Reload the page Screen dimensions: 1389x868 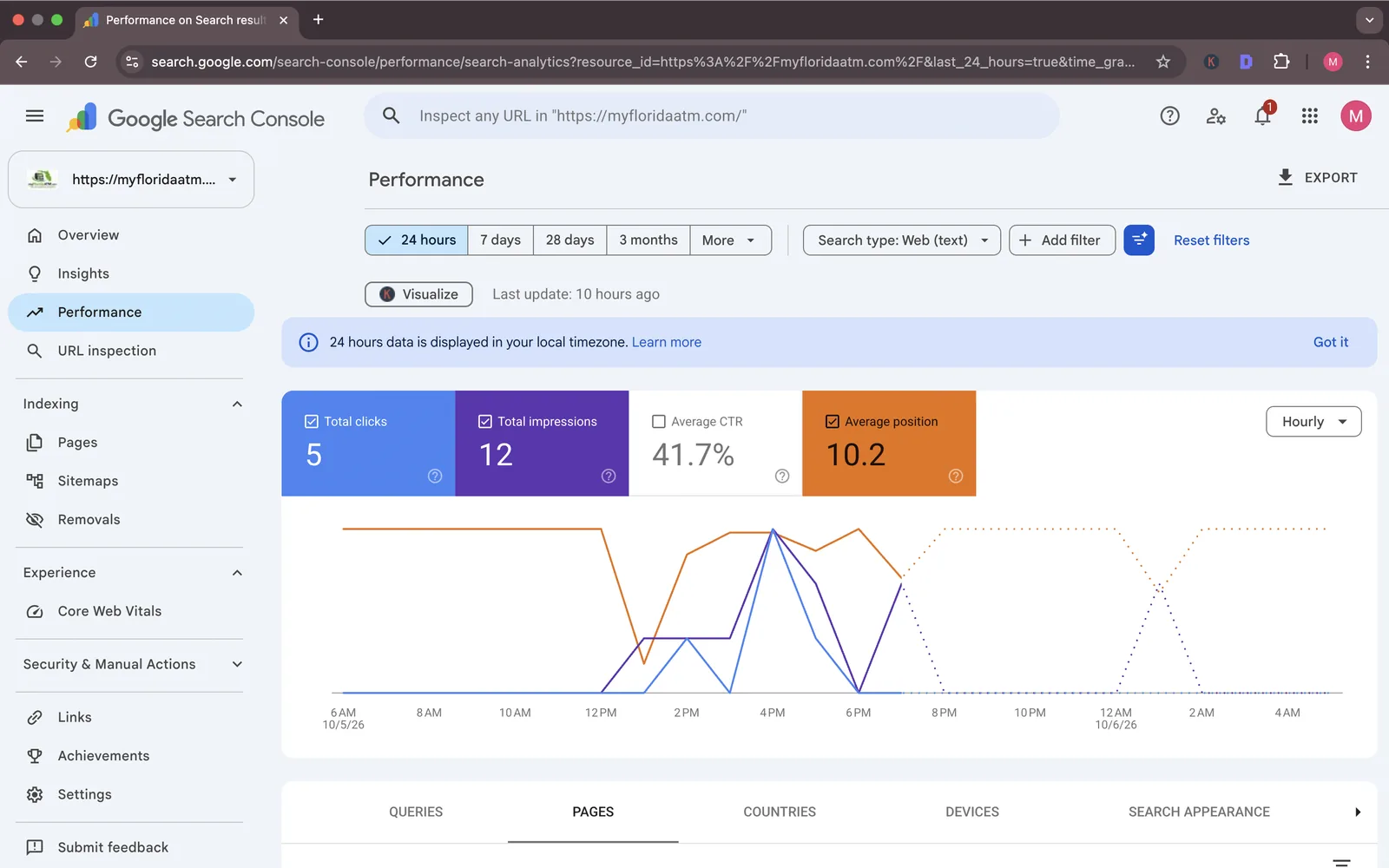[x=90, y=62]
